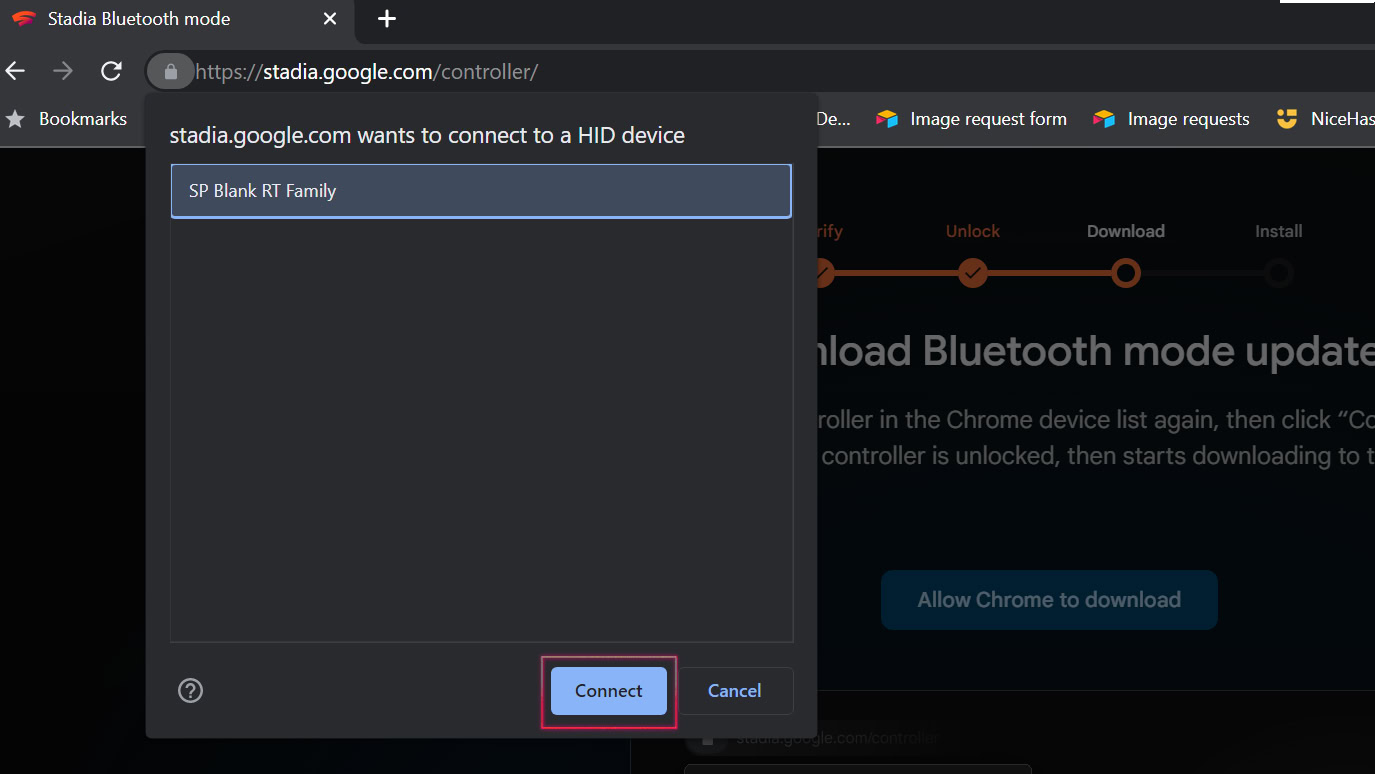Image resolution: width=1375 pixels, height=774 pixels.
Task: Select SP Blank RT Family device
Action: [x=481, y=191]
